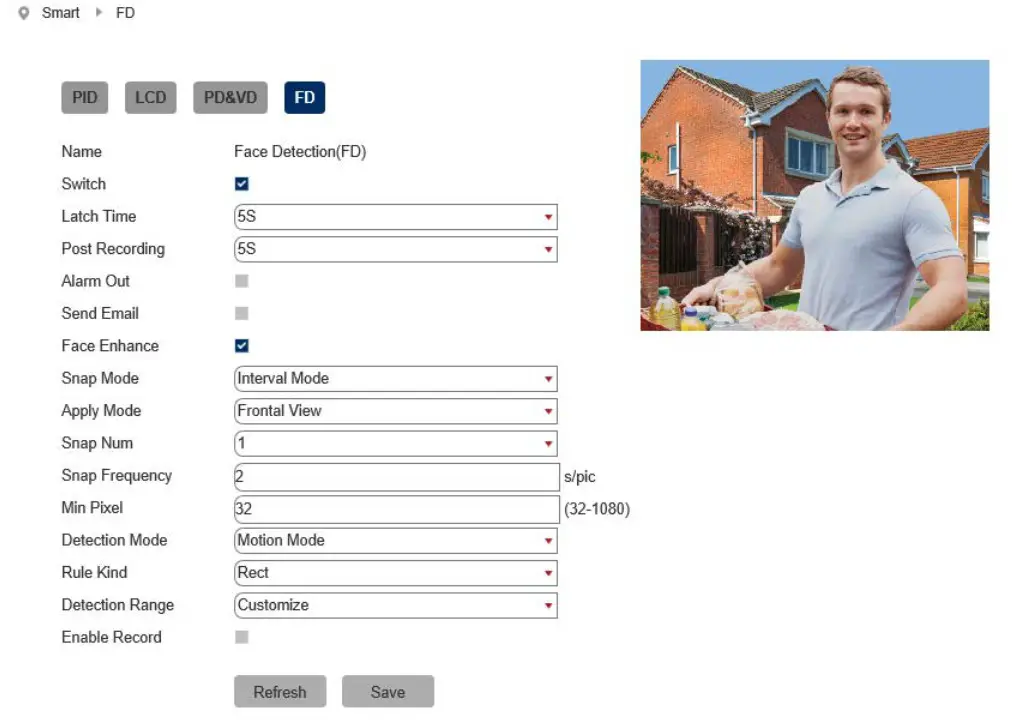1029x720 pixels.
Task: Click the 'Latch Time' label
Action: tap(99, 217)
